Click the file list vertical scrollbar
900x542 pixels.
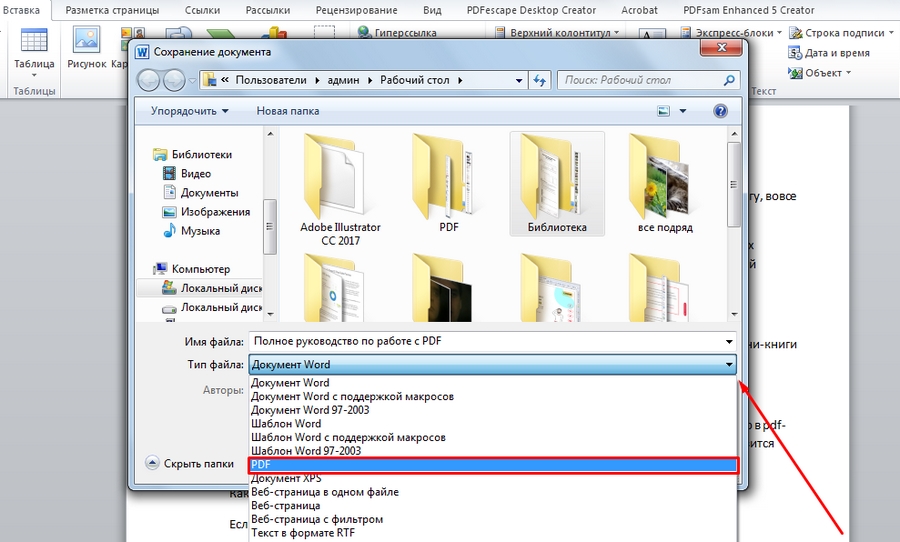734,220
